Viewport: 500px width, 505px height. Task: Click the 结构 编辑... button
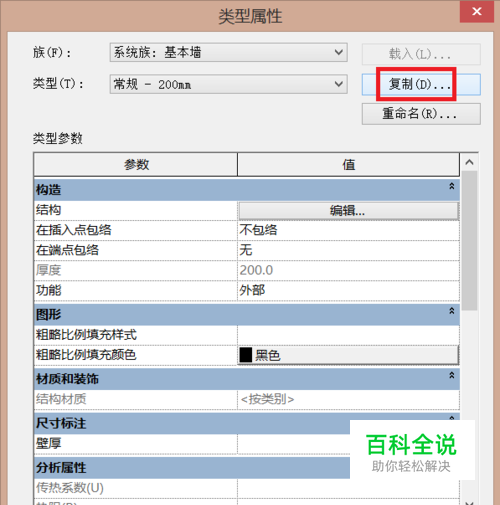(x=348, y=211)
